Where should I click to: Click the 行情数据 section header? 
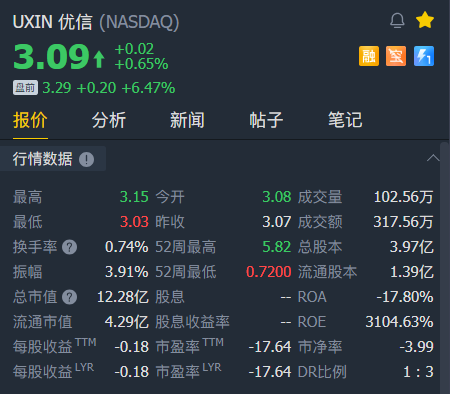[53, 159]
